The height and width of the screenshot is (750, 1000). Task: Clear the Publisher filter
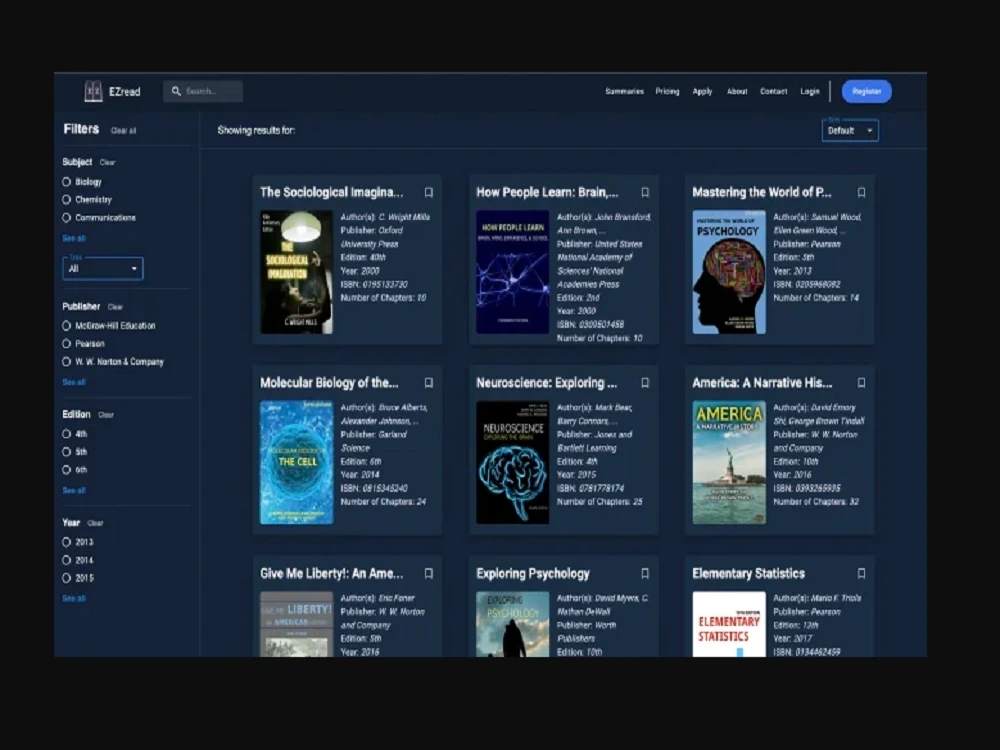pyautogui.click(x=115, y=307)
